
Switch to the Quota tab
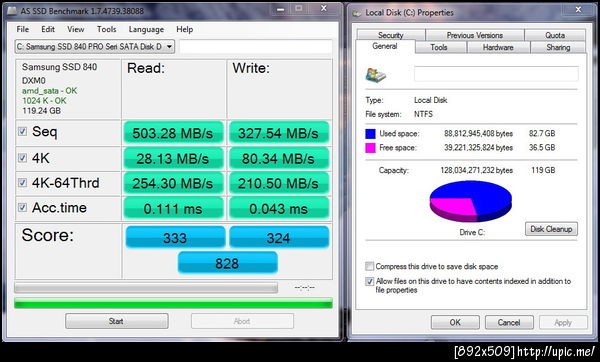tap(555, 35)
